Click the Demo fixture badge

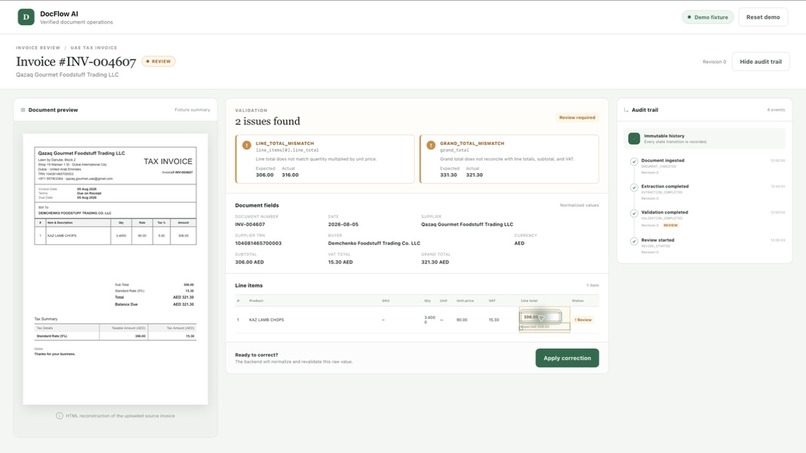pos(708,17)
